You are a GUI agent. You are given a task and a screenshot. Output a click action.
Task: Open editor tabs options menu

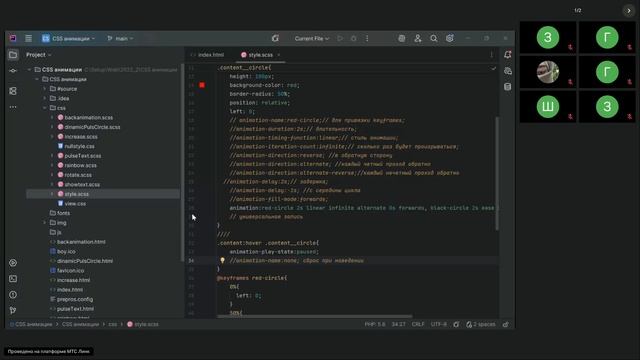coord(491,55)
